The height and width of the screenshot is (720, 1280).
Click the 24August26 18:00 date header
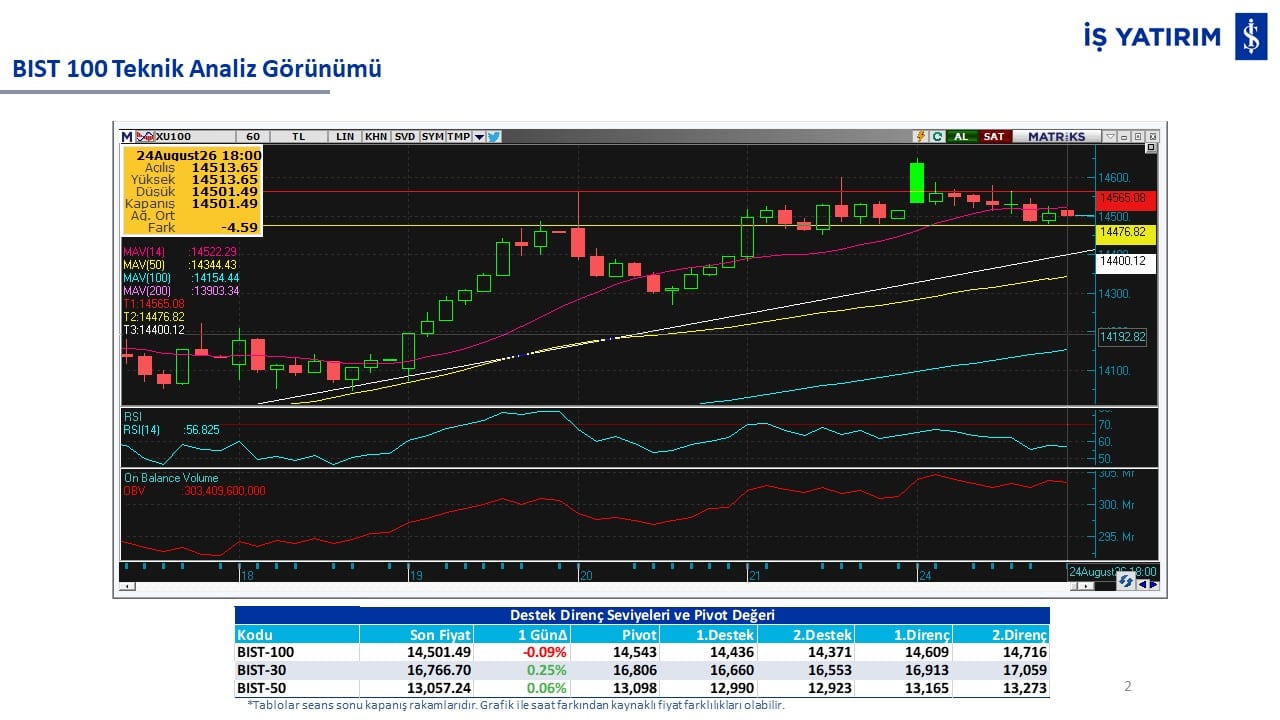tap(199, 155)
